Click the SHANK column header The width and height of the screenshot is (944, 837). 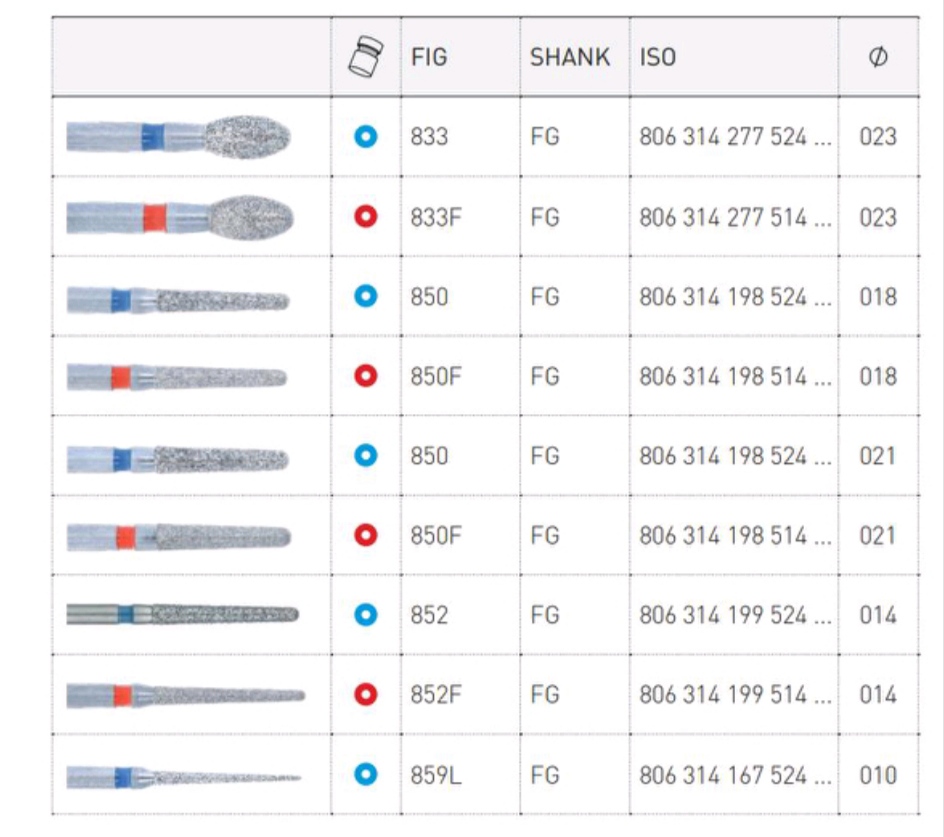[570, 57]
